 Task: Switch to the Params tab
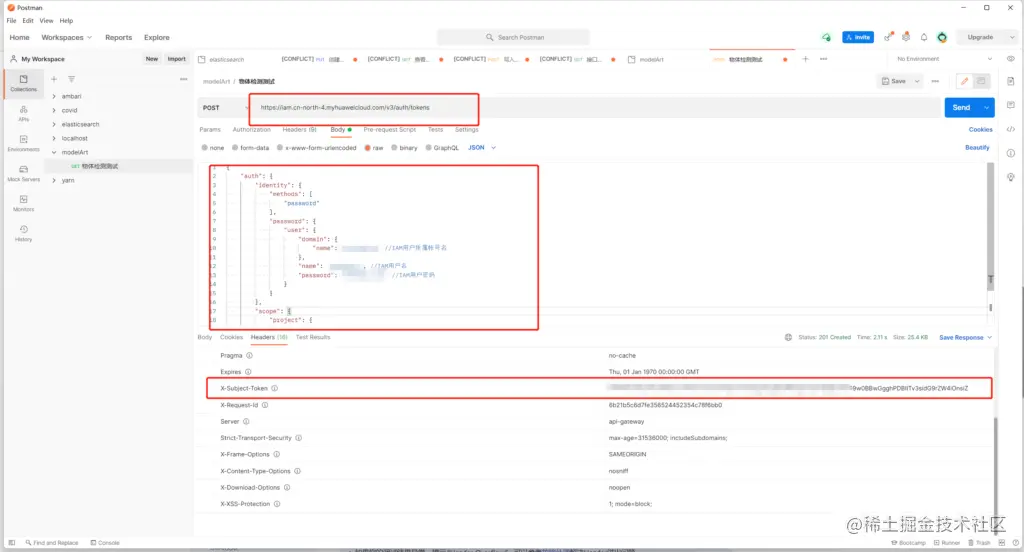coord(210,129)
